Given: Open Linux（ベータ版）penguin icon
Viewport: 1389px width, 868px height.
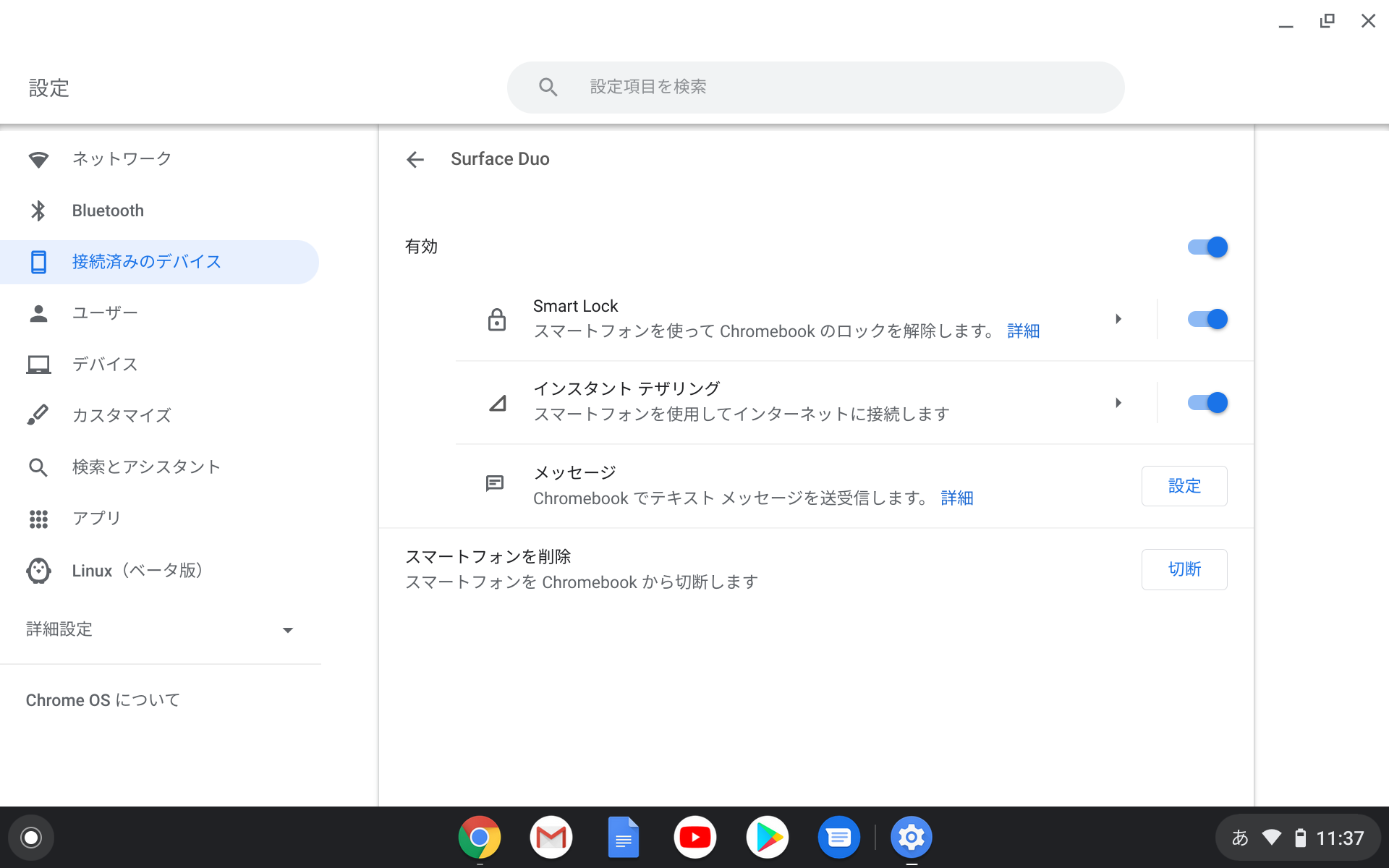Looking at the screenshot, I should pos(38,570).
